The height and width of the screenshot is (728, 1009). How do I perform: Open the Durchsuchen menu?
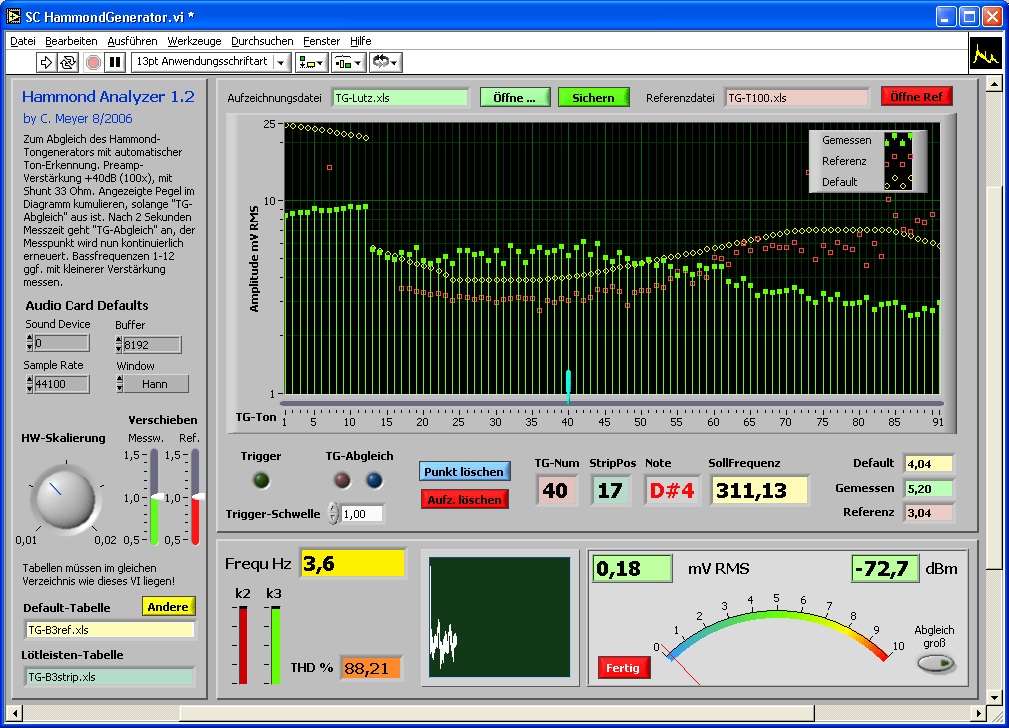click(x=262, y=41)
